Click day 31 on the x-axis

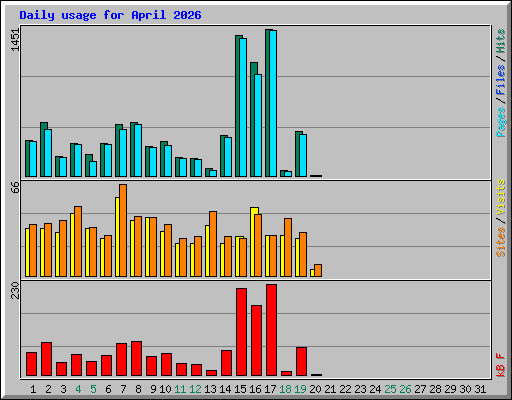click(x=480, y=389)
